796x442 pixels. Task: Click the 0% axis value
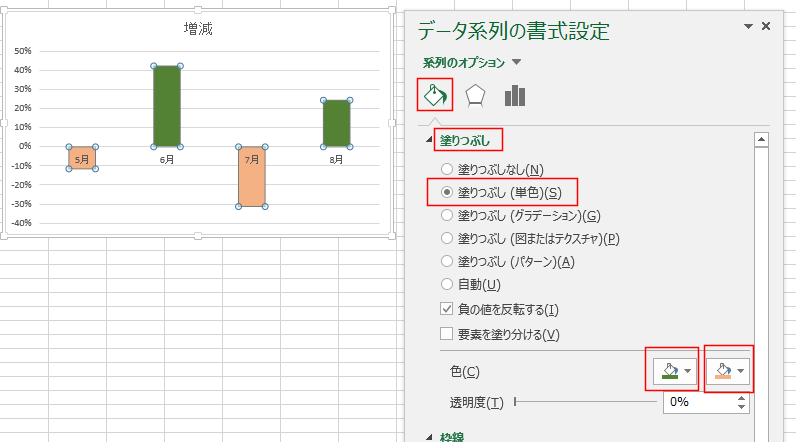tap(25, 146)
